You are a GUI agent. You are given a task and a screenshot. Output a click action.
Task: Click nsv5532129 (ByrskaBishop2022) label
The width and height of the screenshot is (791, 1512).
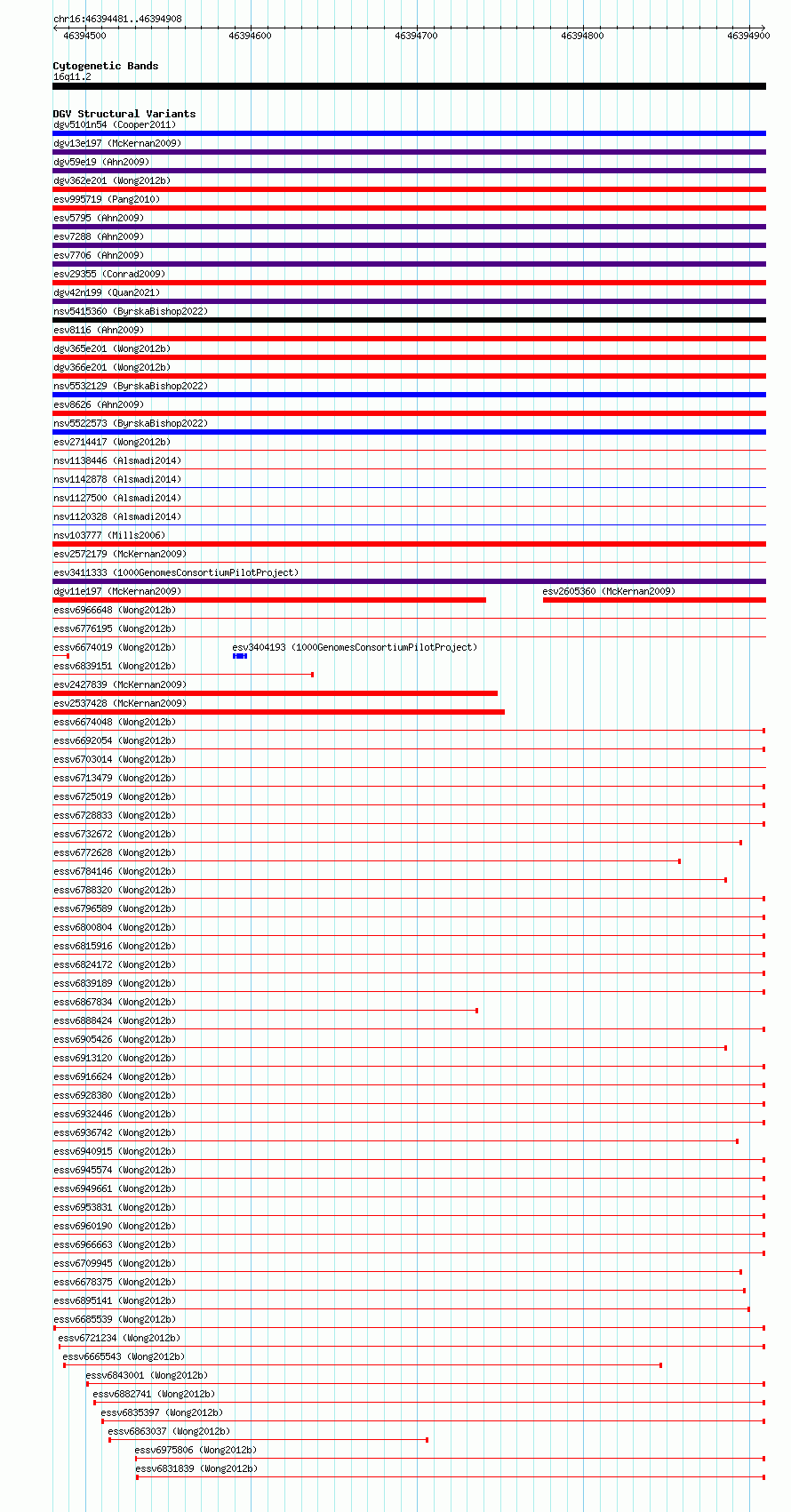(x=131, y=386)
